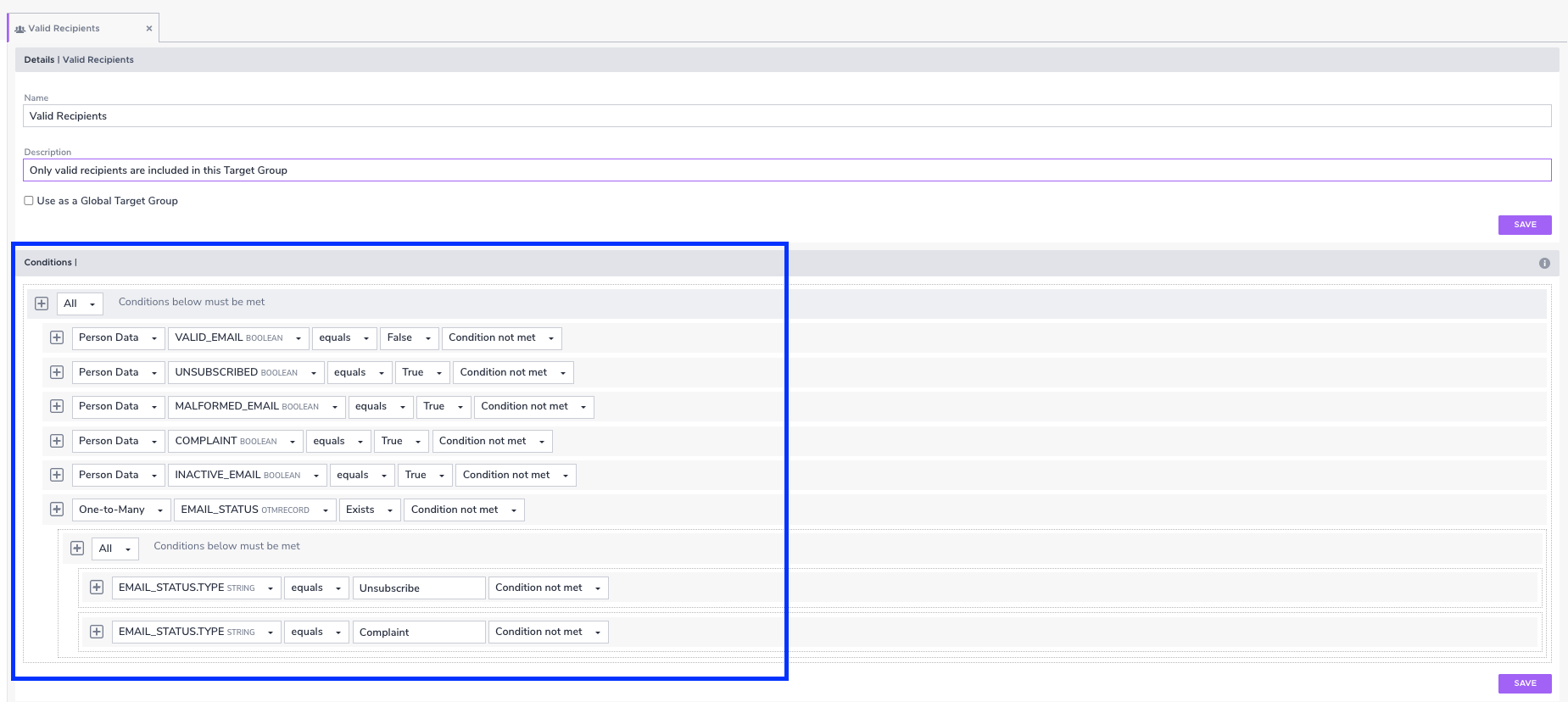Click the plus icon on the VALID_EMAIL row
This screenshot has width=1568, height=702.
tap(57, 337)
